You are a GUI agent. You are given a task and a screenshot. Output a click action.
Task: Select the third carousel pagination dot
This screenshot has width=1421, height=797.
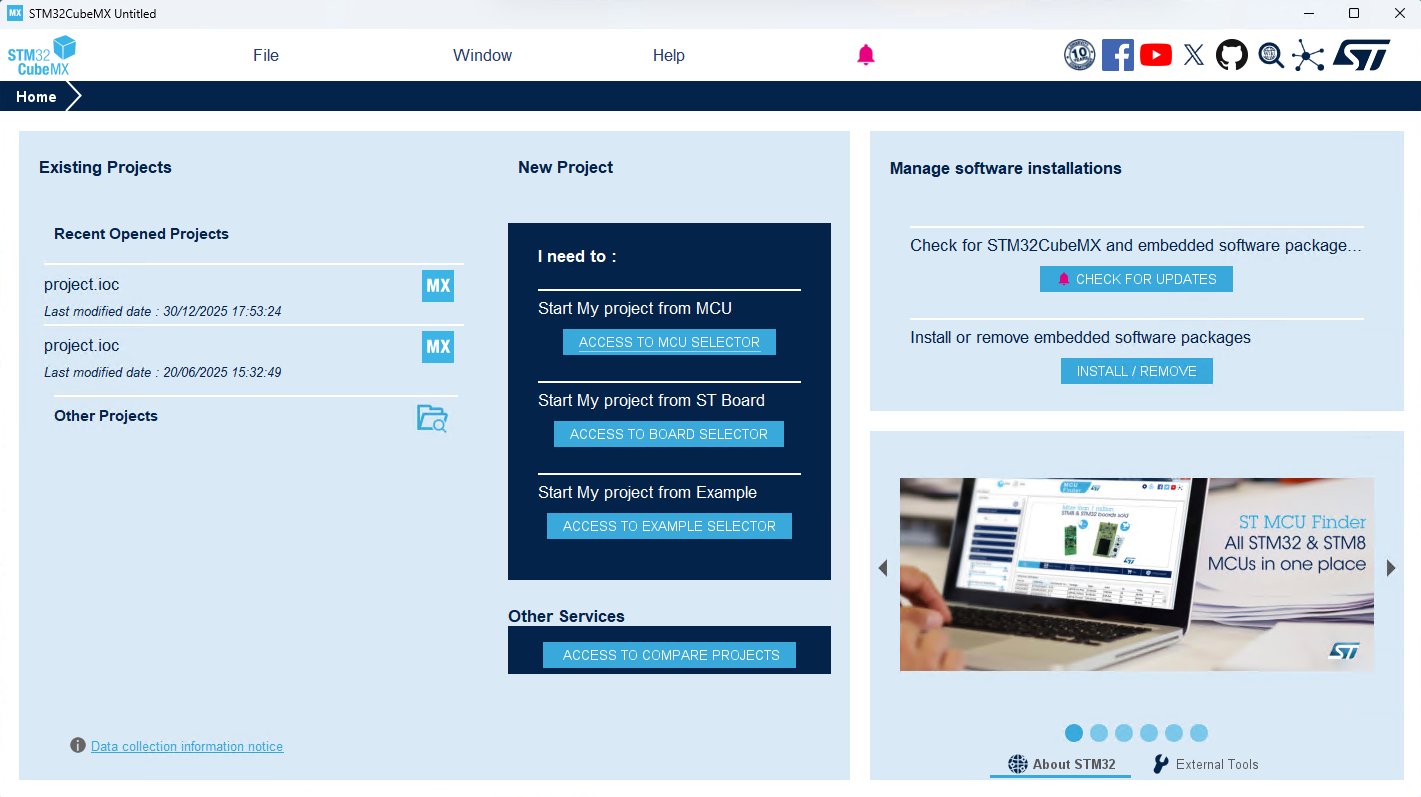(x=1124, y=733)
